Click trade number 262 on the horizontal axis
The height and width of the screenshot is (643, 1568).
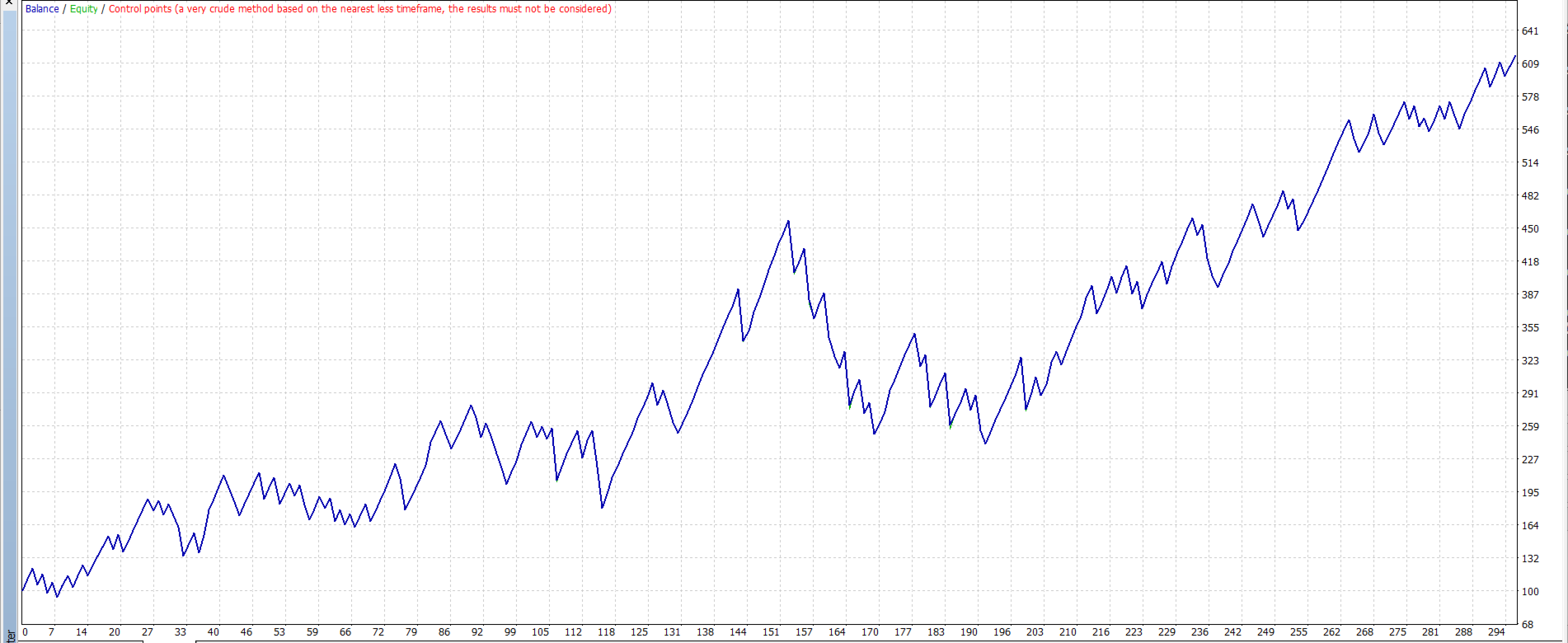coord(1331,632)
